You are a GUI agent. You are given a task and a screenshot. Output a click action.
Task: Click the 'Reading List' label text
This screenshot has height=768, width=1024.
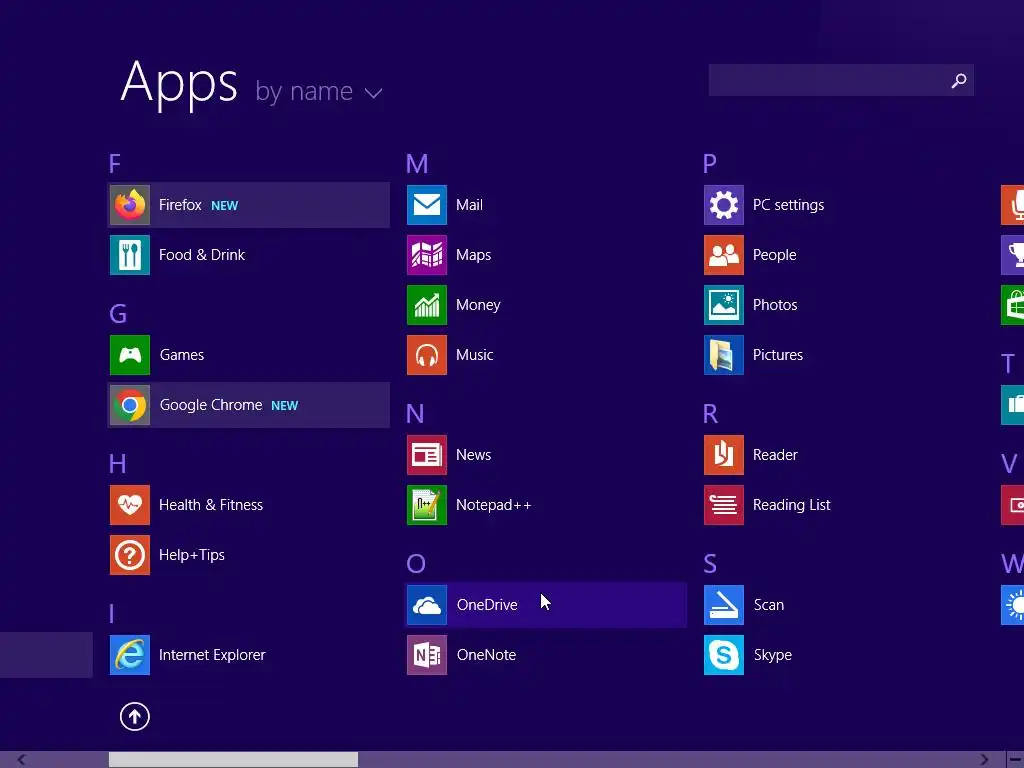[x=792, y=505]
